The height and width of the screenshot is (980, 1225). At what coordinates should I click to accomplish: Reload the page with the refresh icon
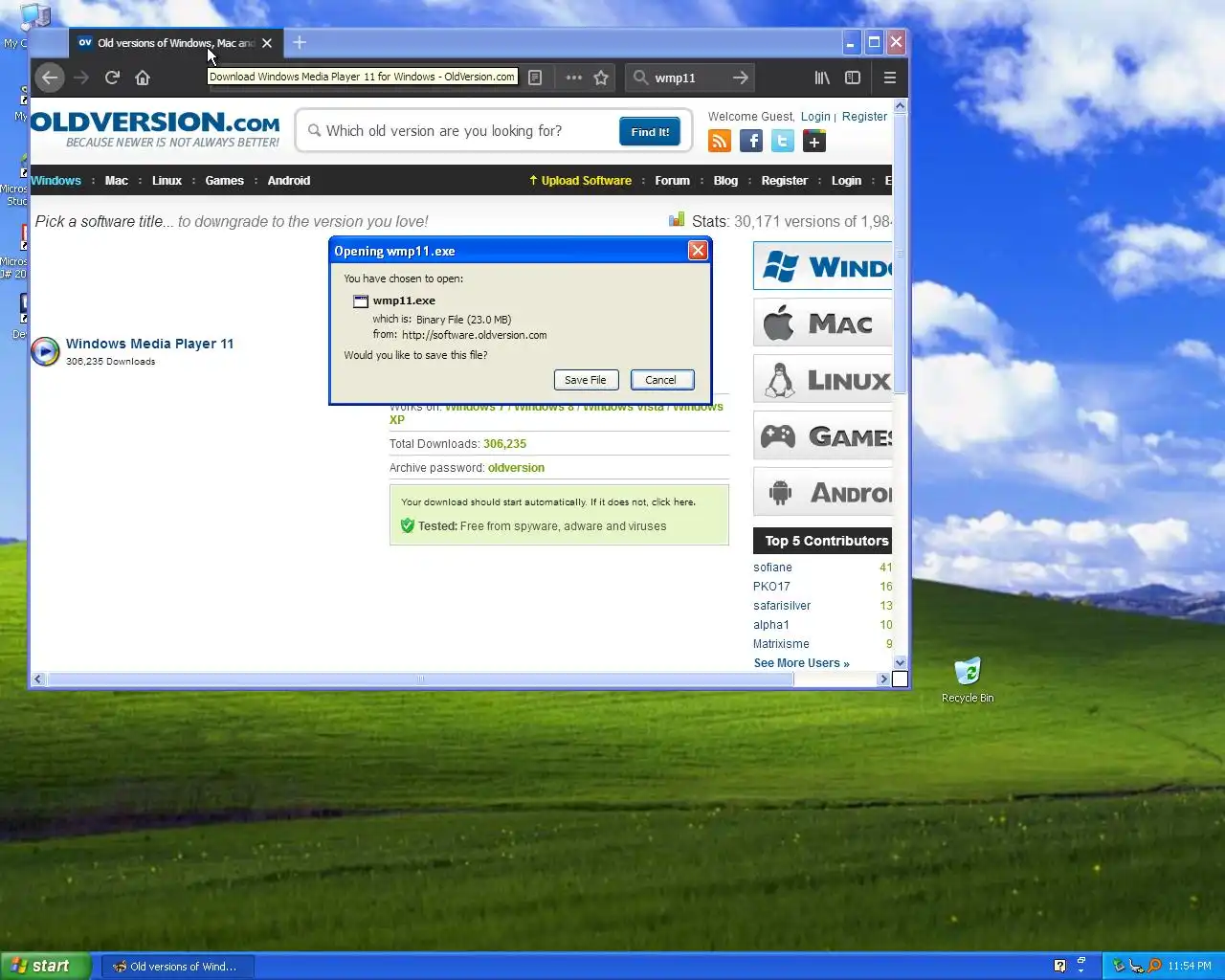coord(112,78)
